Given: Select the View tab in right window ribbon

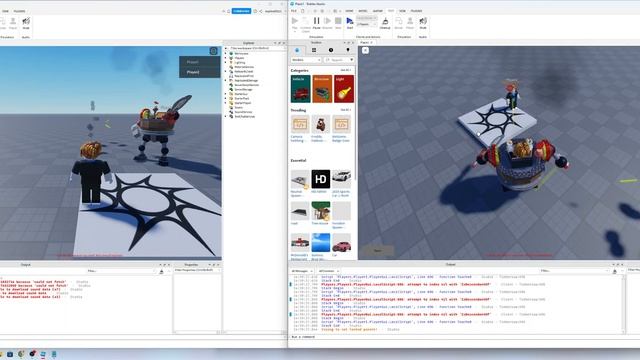Looking at the screenshot, I should click(402, 11).
